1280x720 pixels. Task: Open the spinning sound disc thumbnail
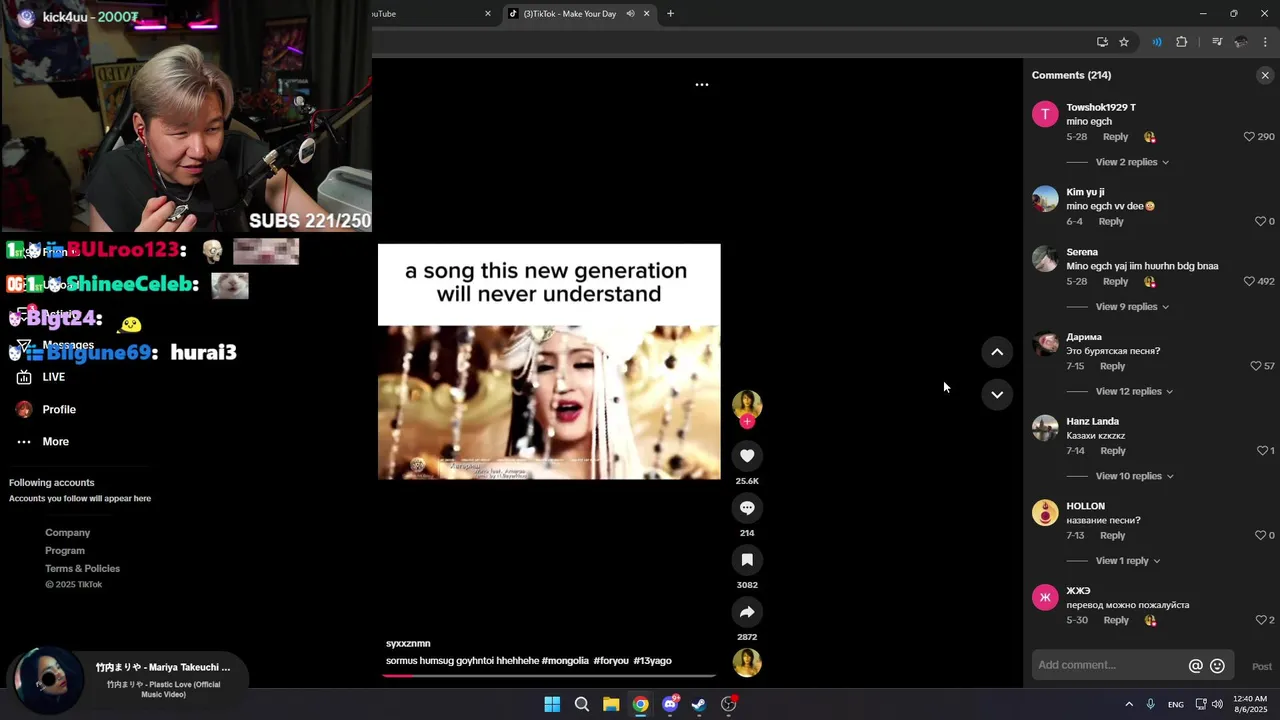(x=747, y=663)
